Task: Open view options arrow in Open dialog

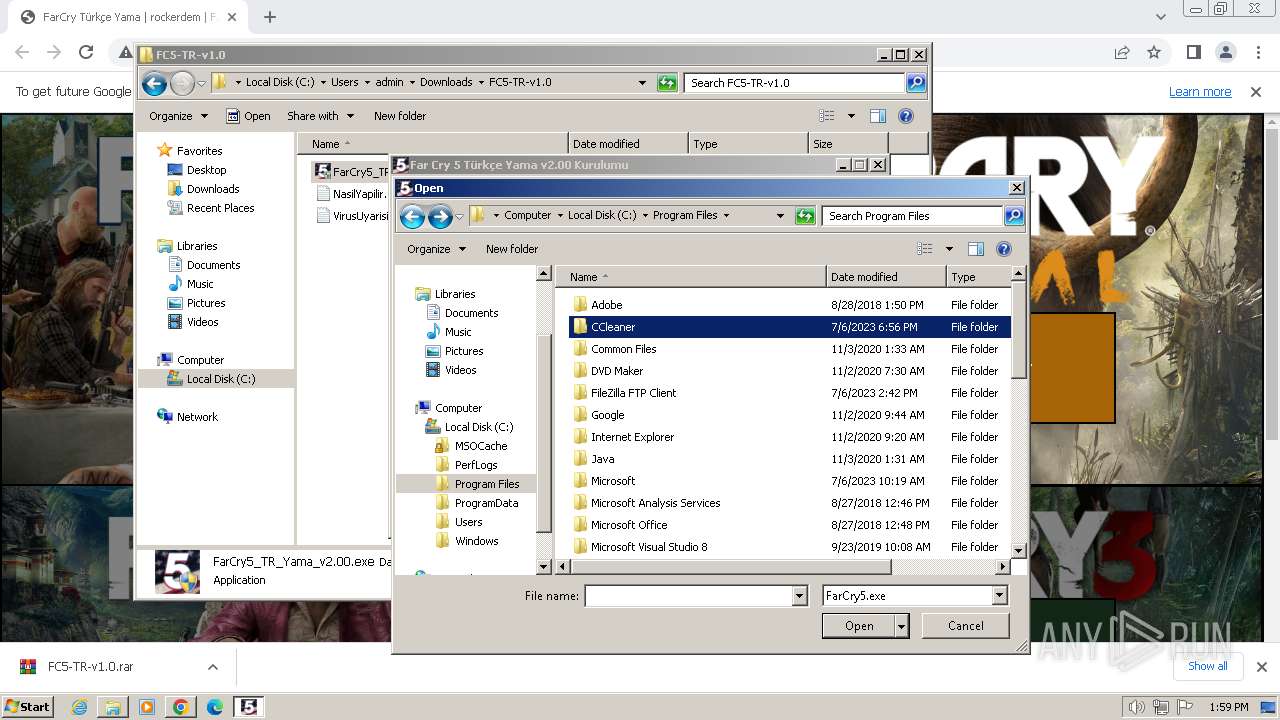Action: (949, 249)
